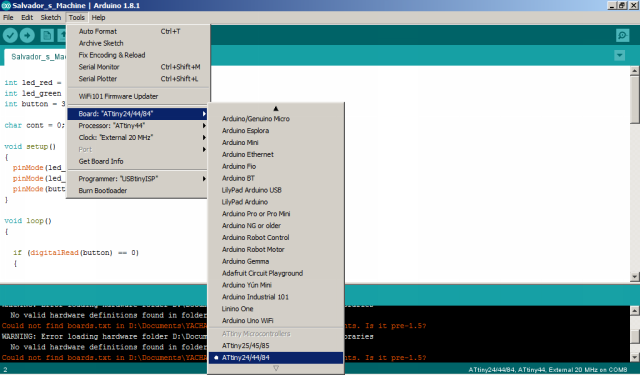Click the 'void loop()' code line
This screenshot has width=640, height=375.
(x=28, y=221)
